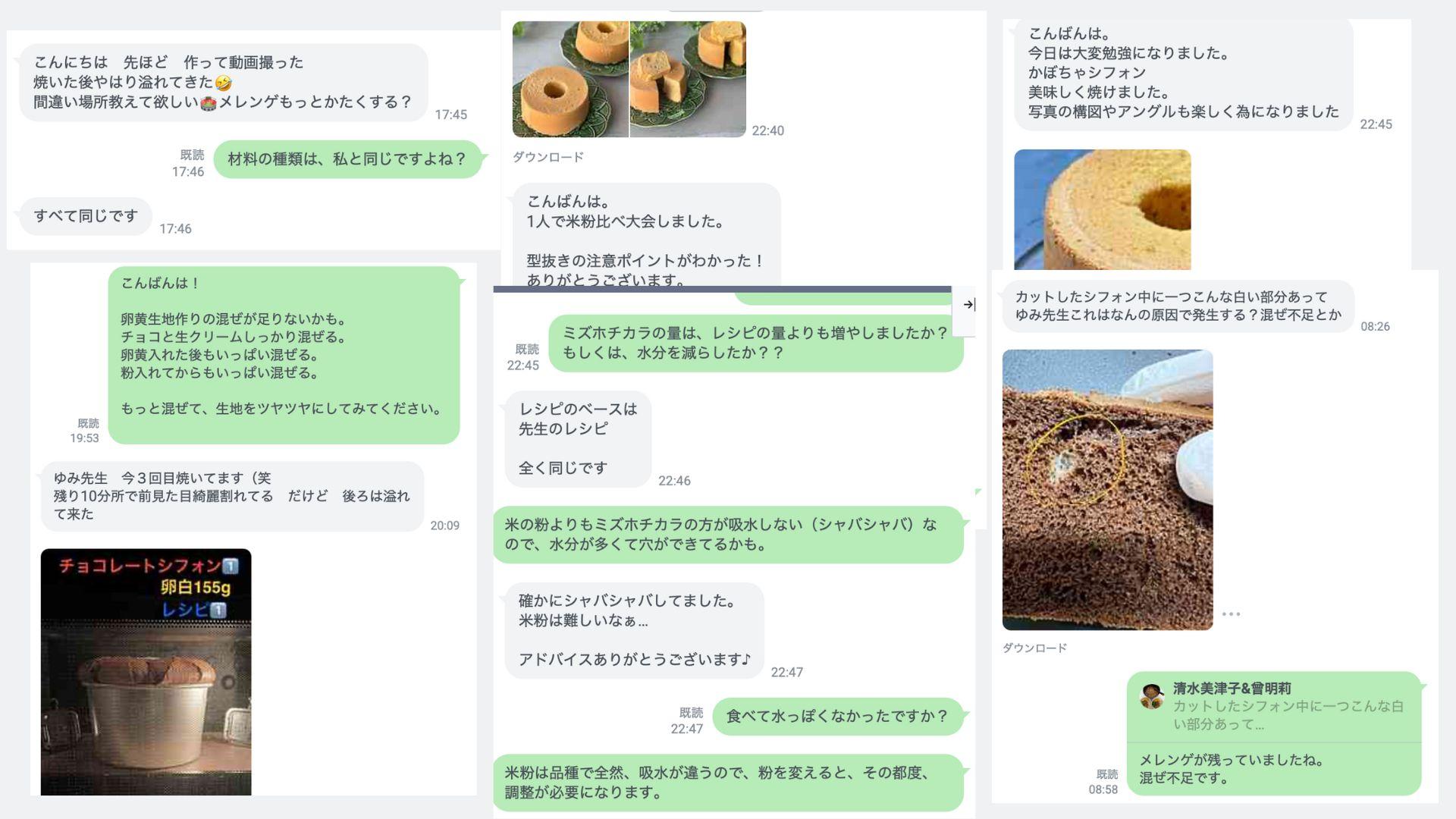Open the sliced chiffon cake photo thumbnail
This screenshot has width=1456, height=819.
[x=688, y=79]
